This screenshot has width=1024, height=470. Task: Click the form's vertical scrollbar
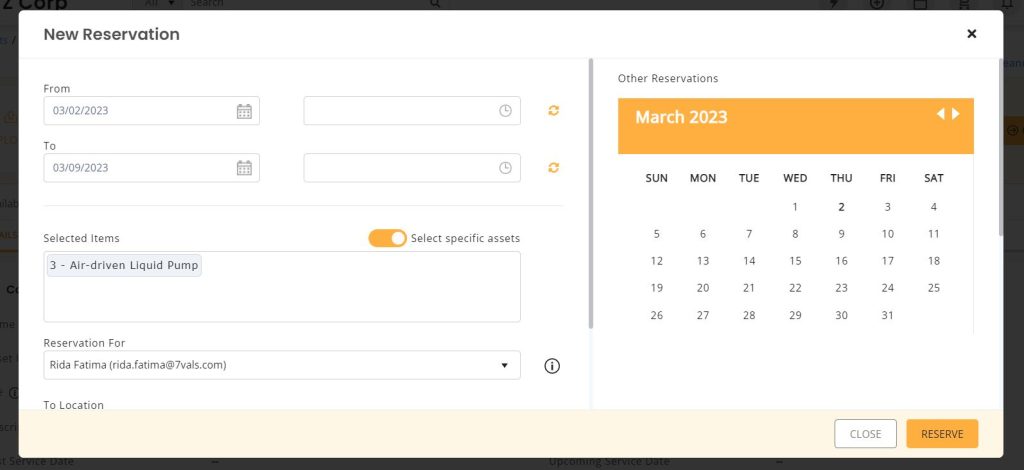tap(591, 193)
